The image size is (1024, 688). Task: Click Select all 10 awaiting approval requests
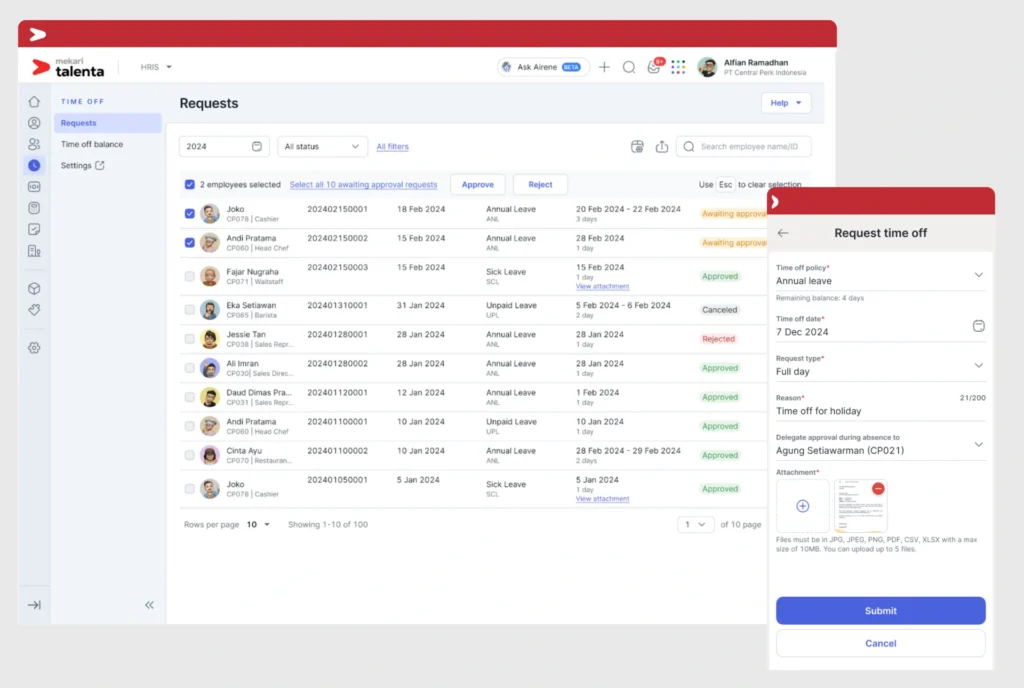coord(362,184)
